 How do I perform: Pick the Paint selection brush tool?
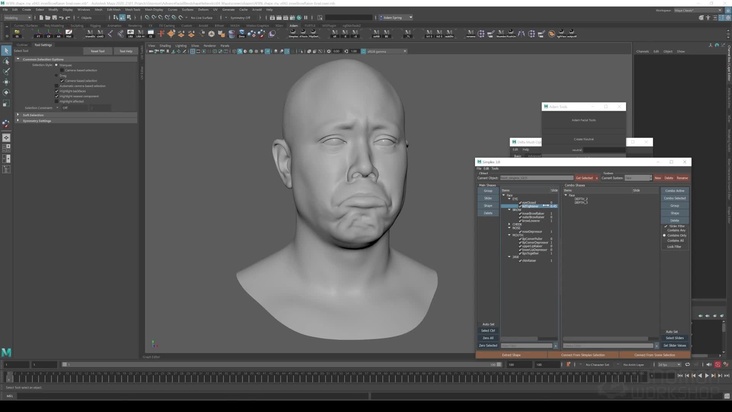(x=6, y=71)
